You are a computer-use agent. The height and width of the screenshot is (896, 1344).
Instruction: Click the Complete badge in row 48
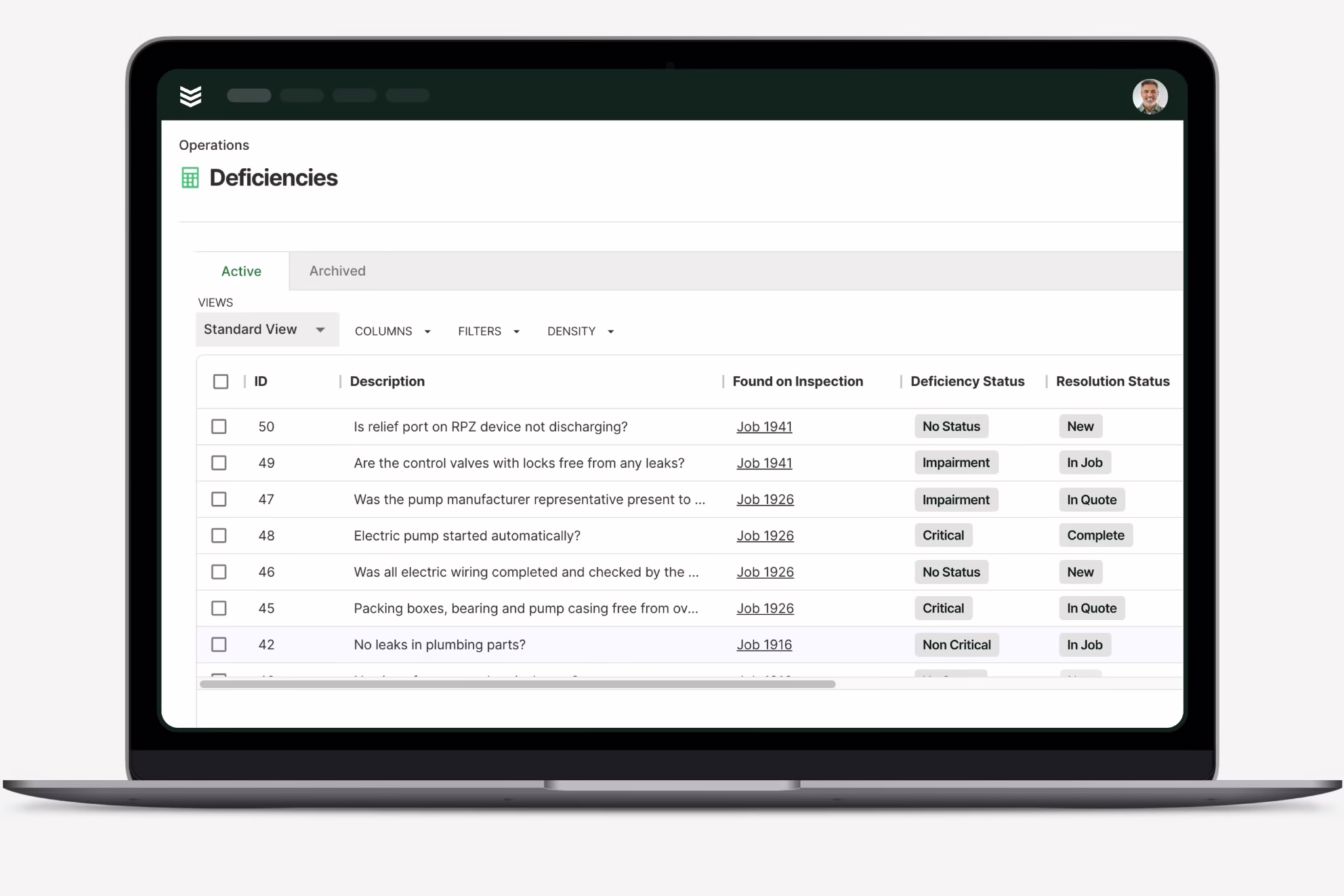point(1095,535)
